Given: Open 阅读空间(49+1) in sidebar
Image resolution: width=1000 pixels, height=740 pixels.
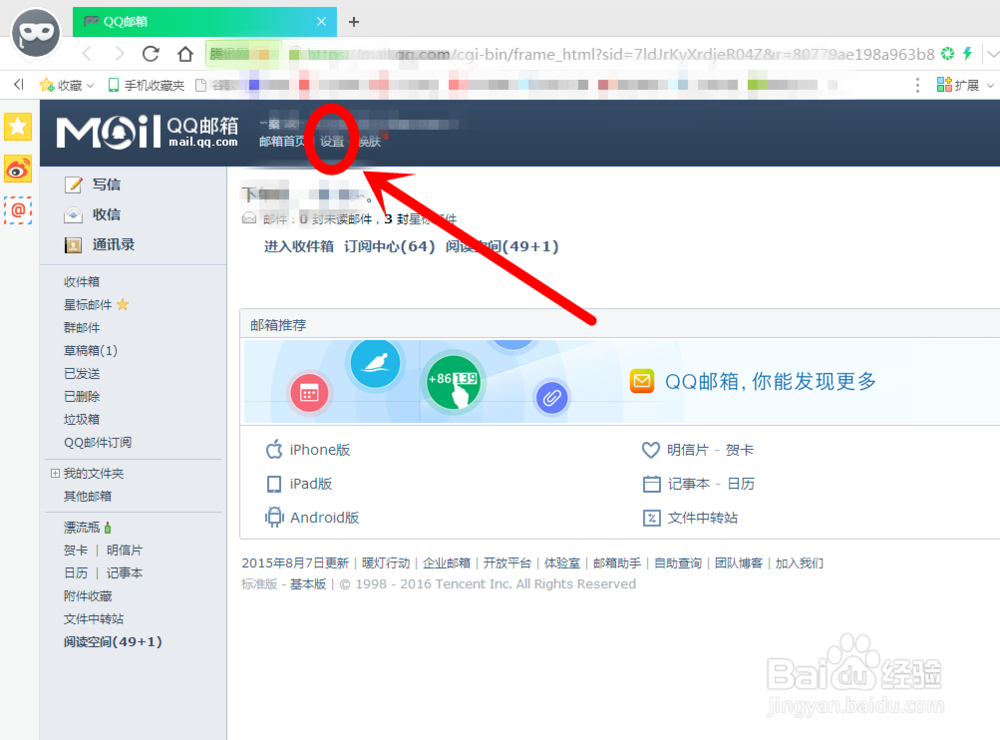Looking at the screenshot, I should click(113, 642).
